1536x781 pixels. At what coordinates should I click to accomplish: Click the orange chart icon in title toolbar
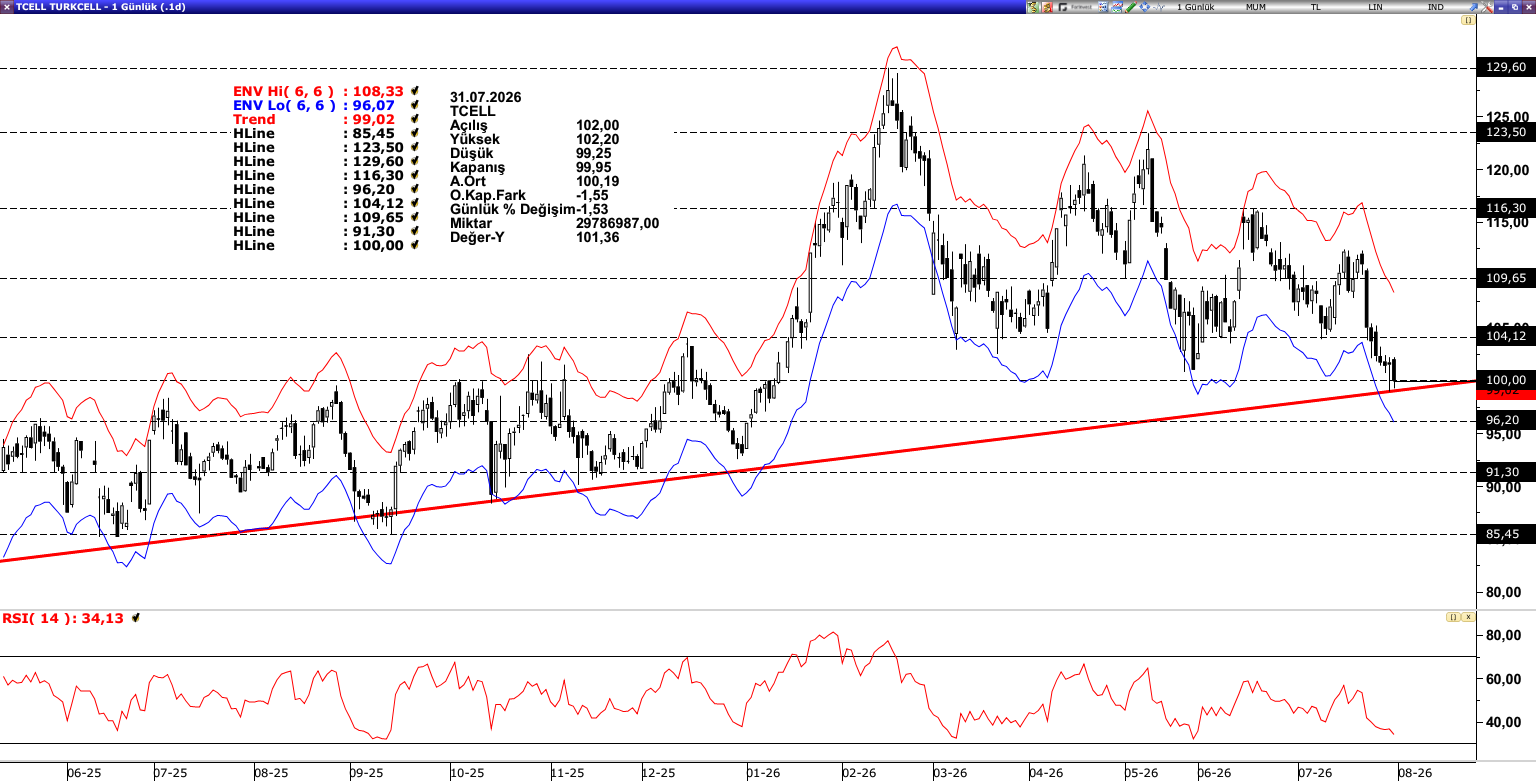click(1047, 7)
